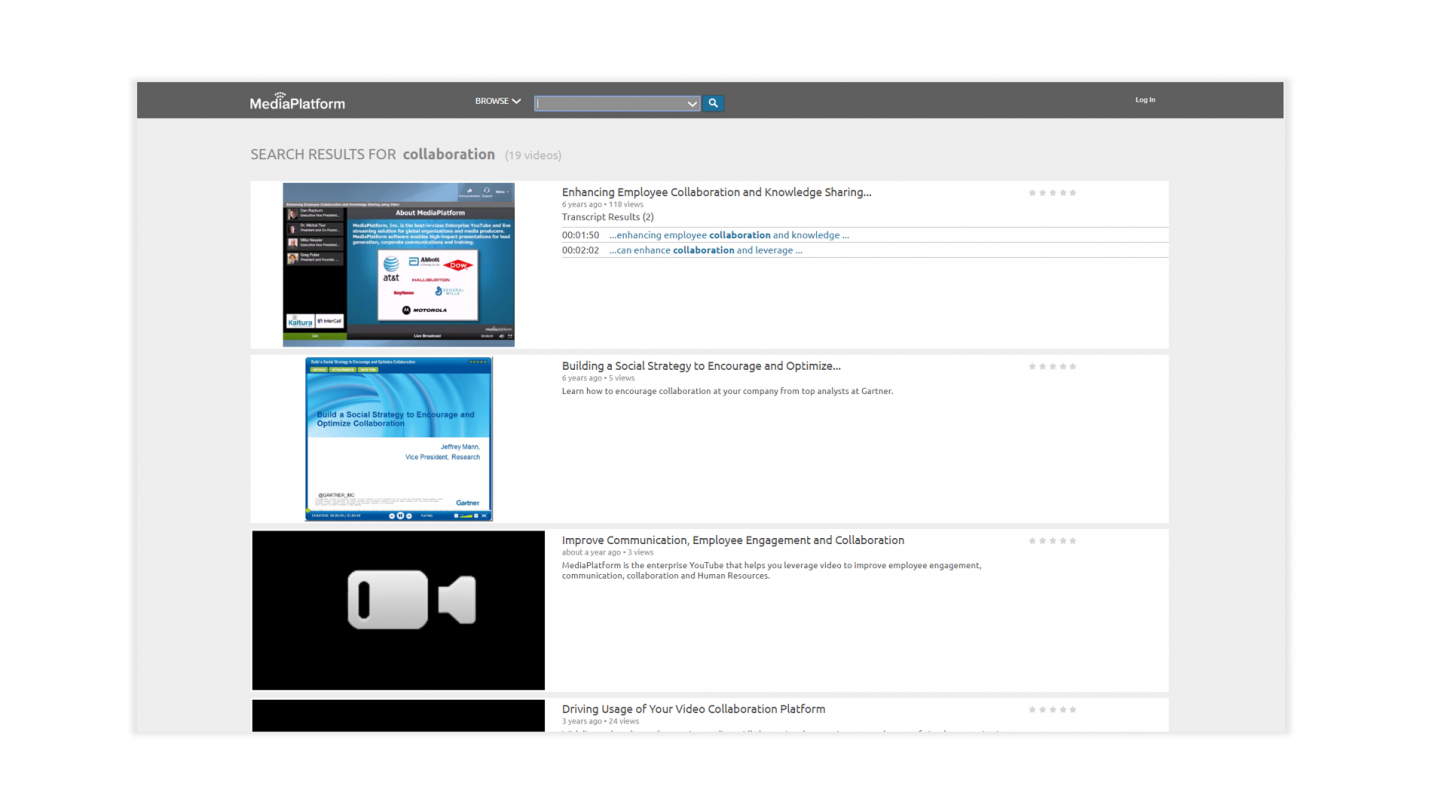
Task: Adjust the volume slider in the Gartner player
Action: [466, 515]
